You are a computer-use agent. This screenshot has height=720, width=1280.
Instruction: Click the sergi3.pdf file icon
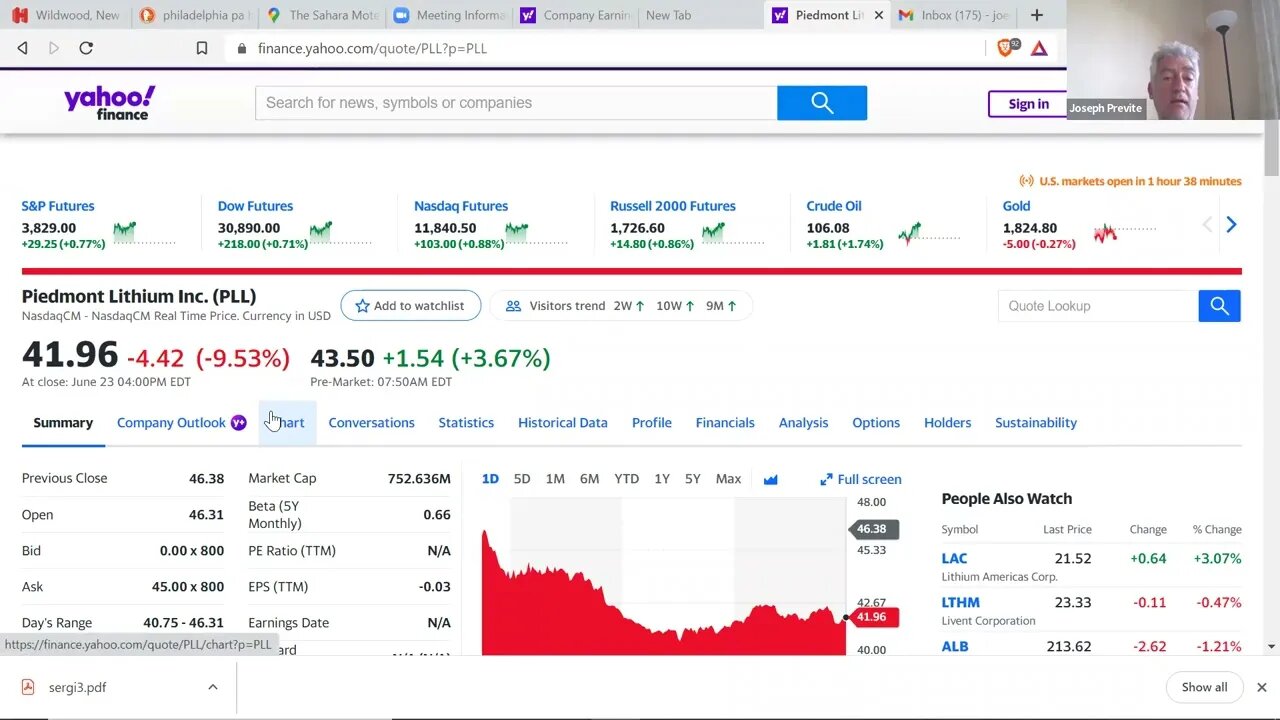(28, 687)
